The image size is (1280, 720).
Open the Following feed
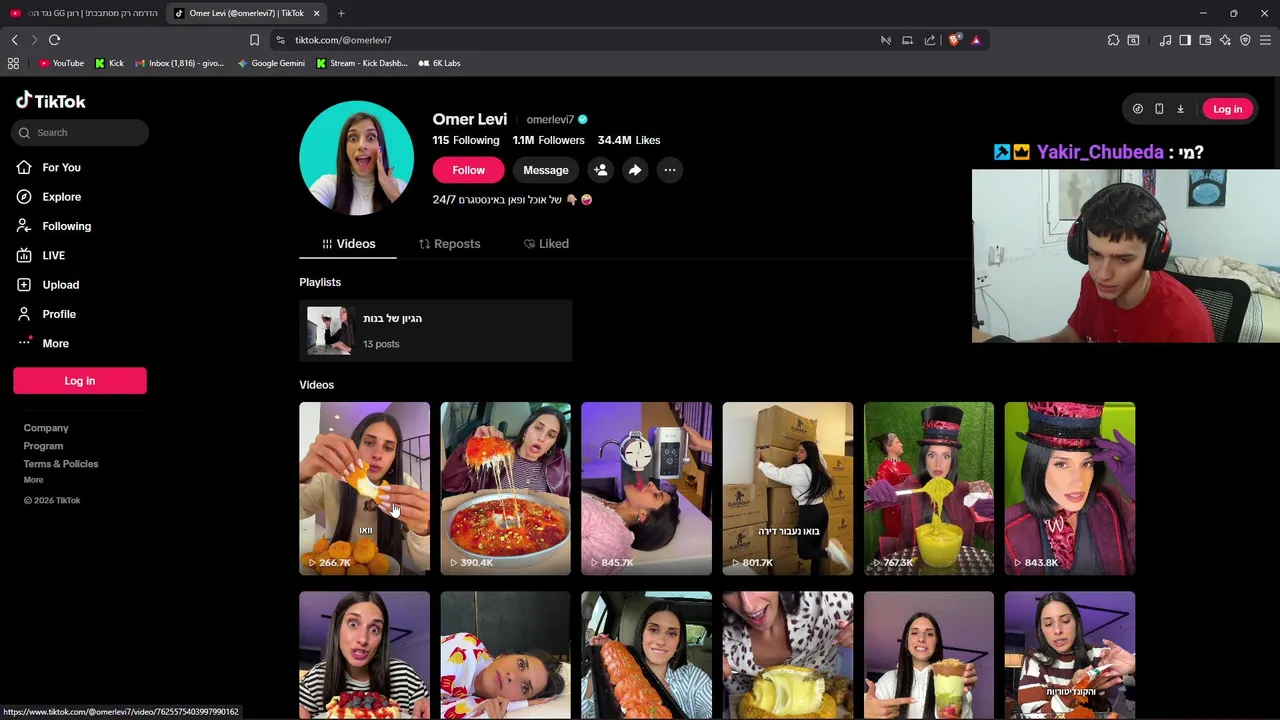(66, 226)
